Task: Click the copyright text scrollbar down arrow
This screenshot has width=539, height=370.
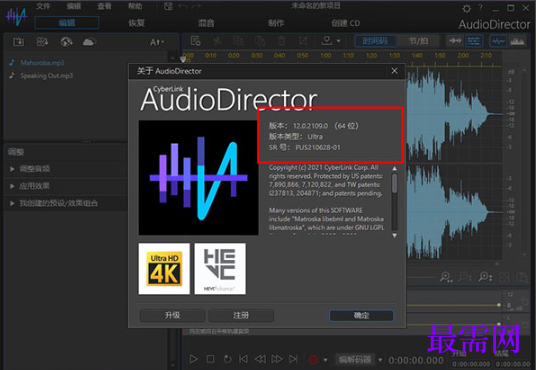Action: (x=395, y=236)
